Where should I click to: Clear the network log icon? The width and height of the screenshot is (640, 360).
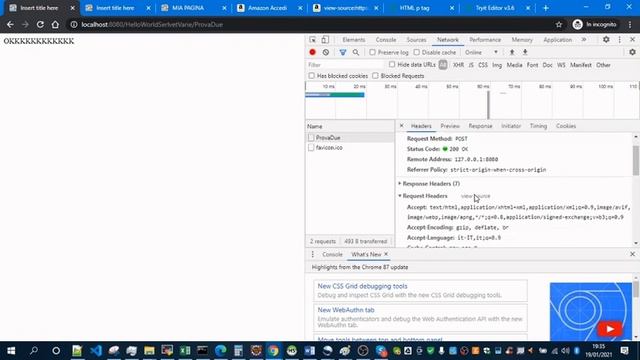click(x=326, y=52)
